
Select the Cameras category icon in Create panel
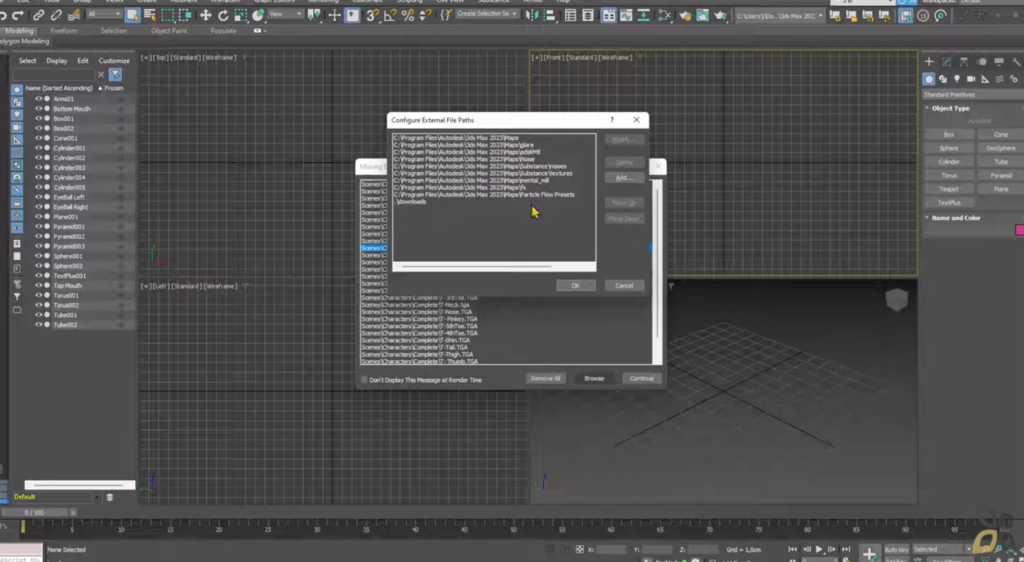point(971,79)
